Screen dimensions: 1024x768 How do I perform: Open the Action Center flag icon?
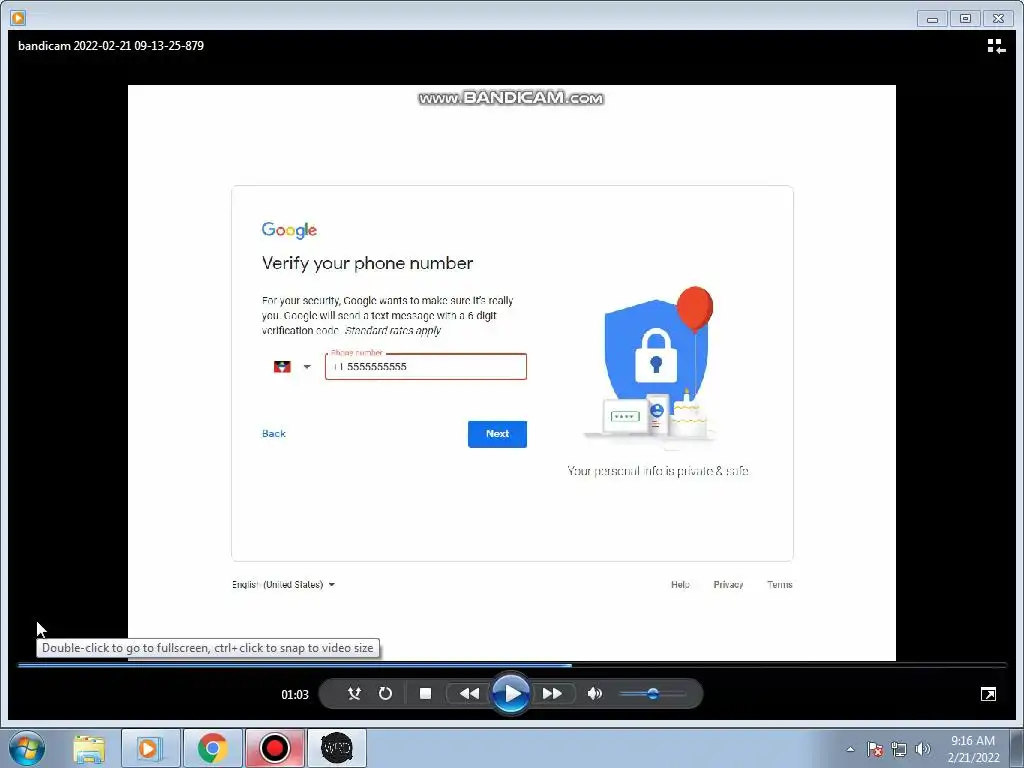pyautogui.click(x=875, y=749)
